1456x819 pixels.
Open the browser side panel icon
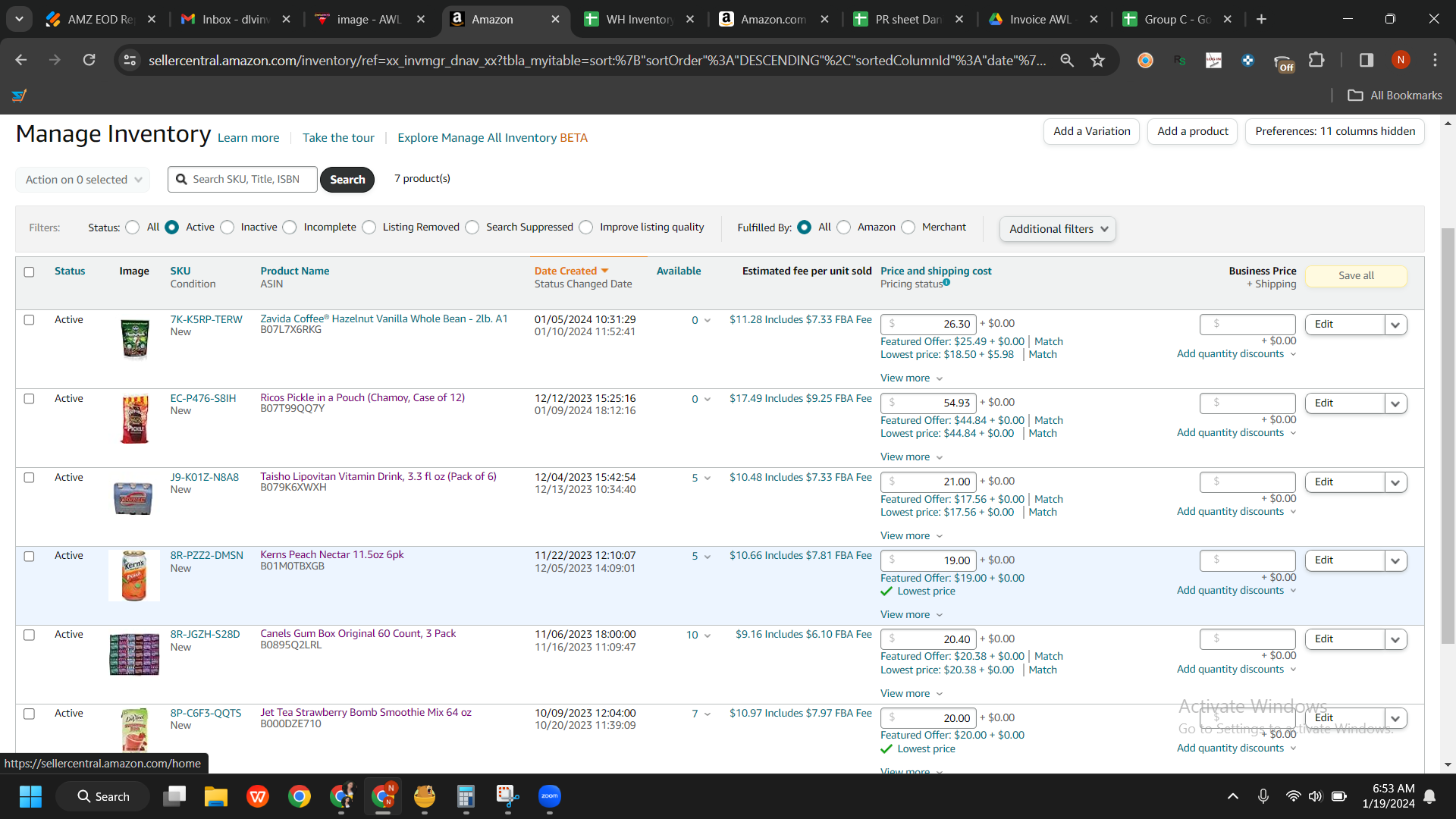pos(1367,60)
